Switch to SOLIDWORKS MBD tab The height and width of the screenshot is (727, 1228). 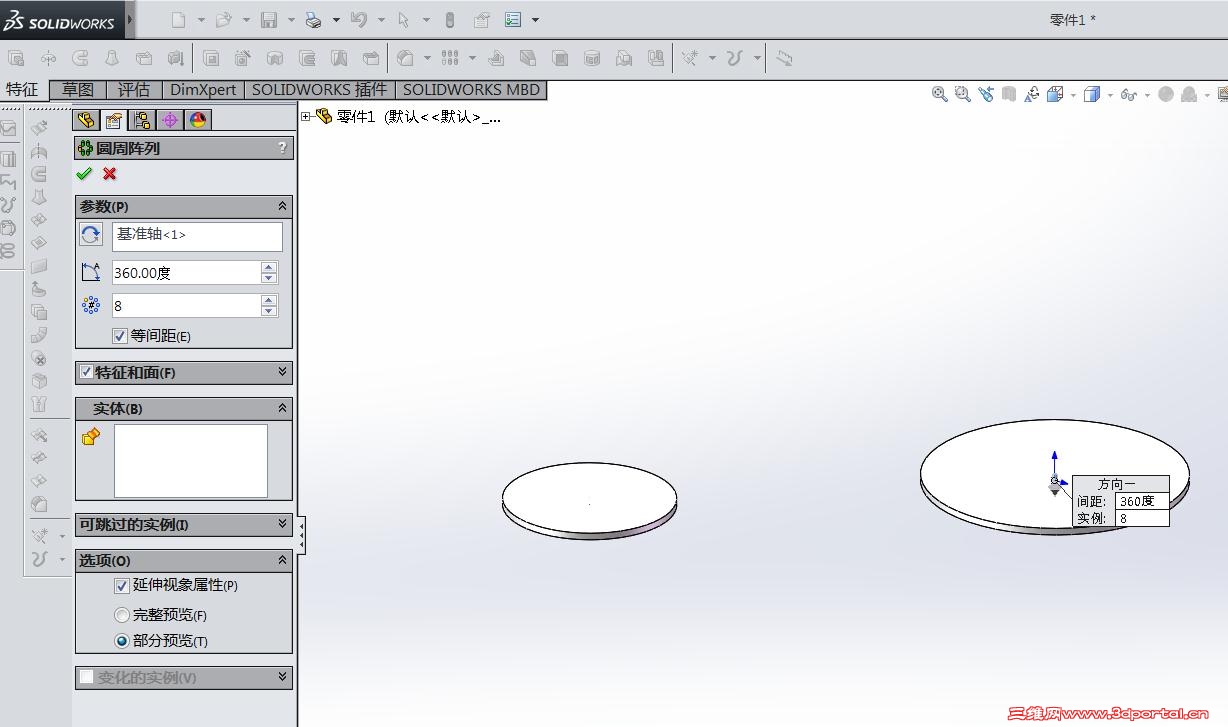[472, 89]
